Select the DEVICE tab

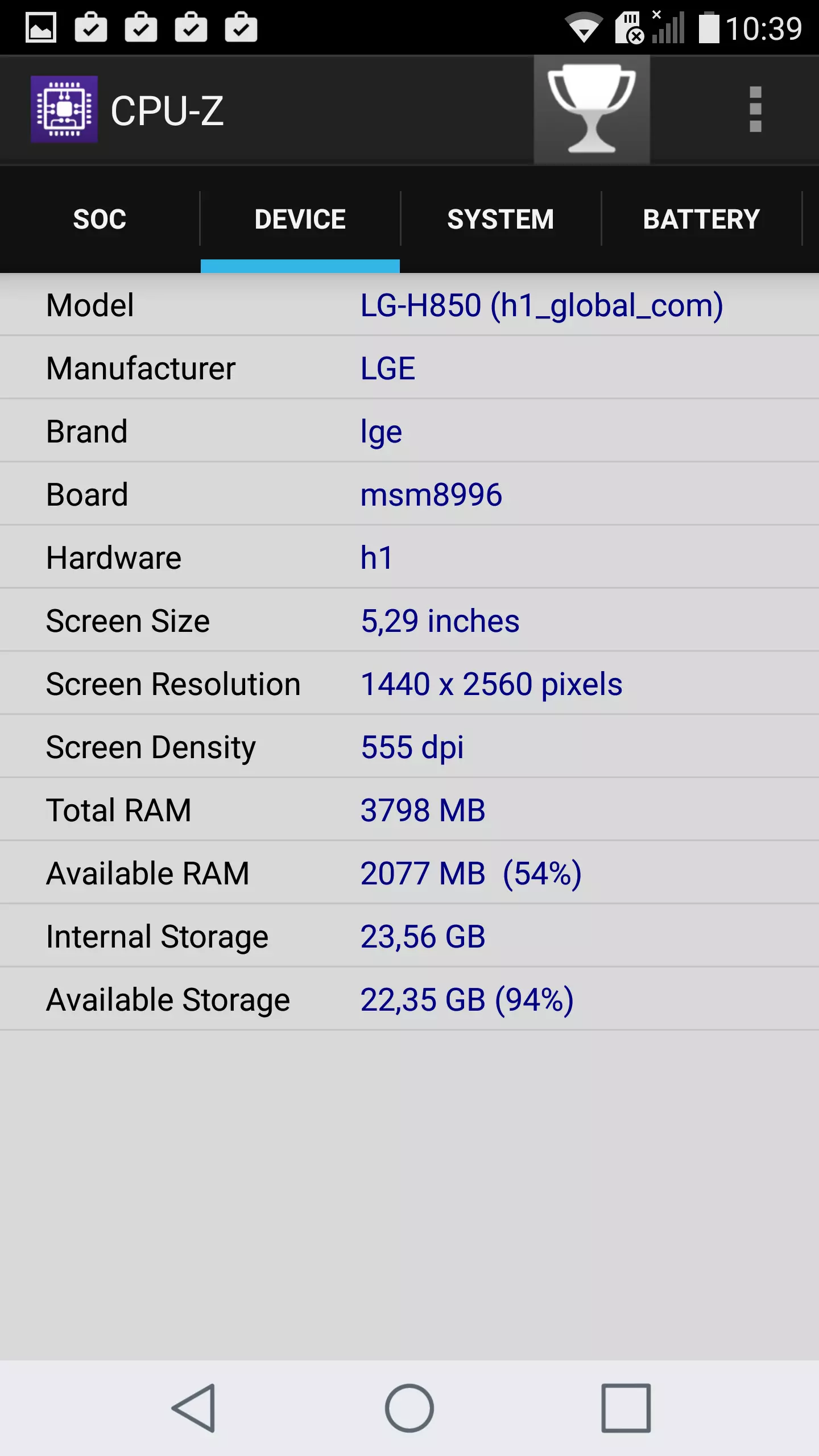coord(300,220)
